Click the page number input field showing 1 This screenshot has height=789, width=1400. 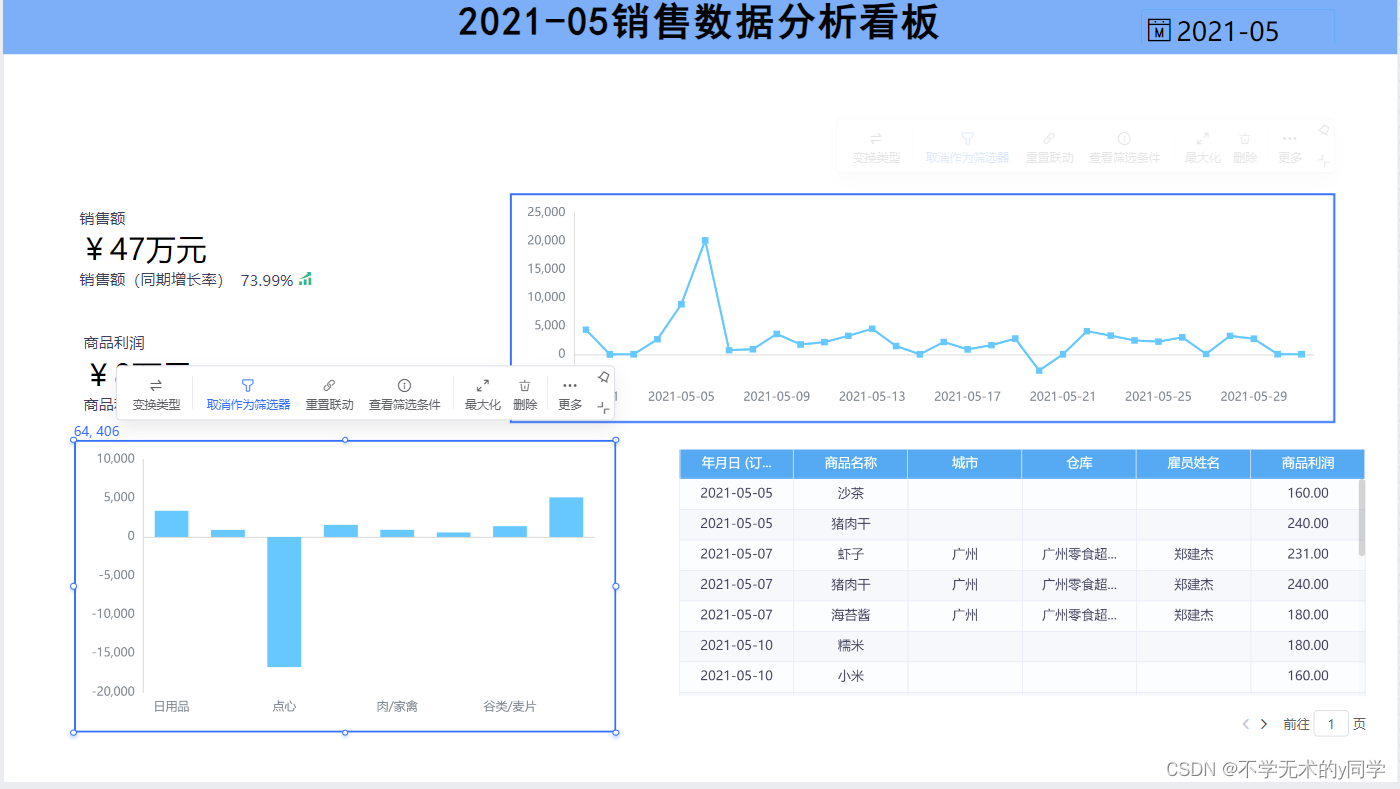(x=1331, y=723)
